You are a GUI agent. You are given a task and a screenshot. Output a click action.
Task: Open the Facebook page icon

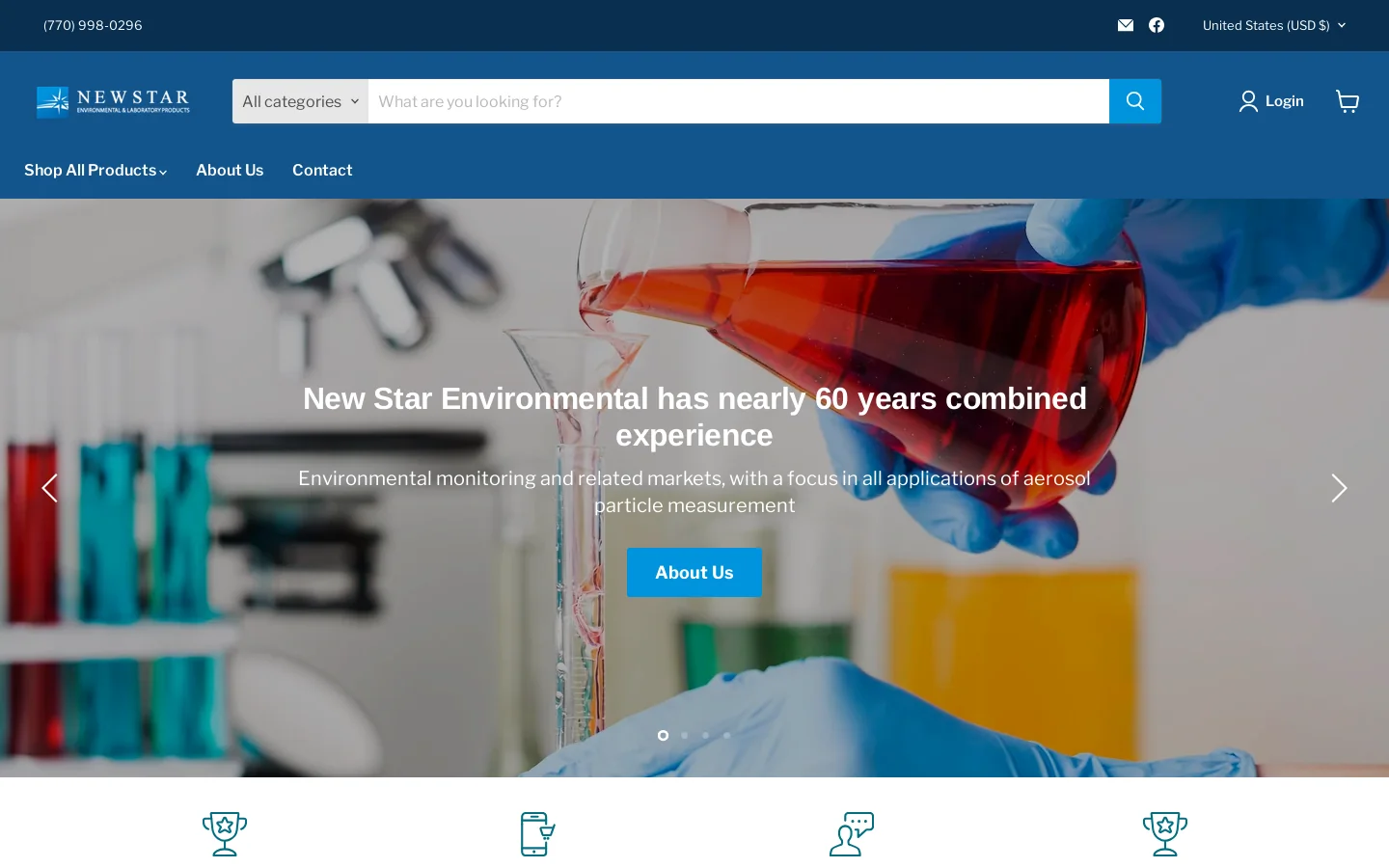tap(1157, 25)
